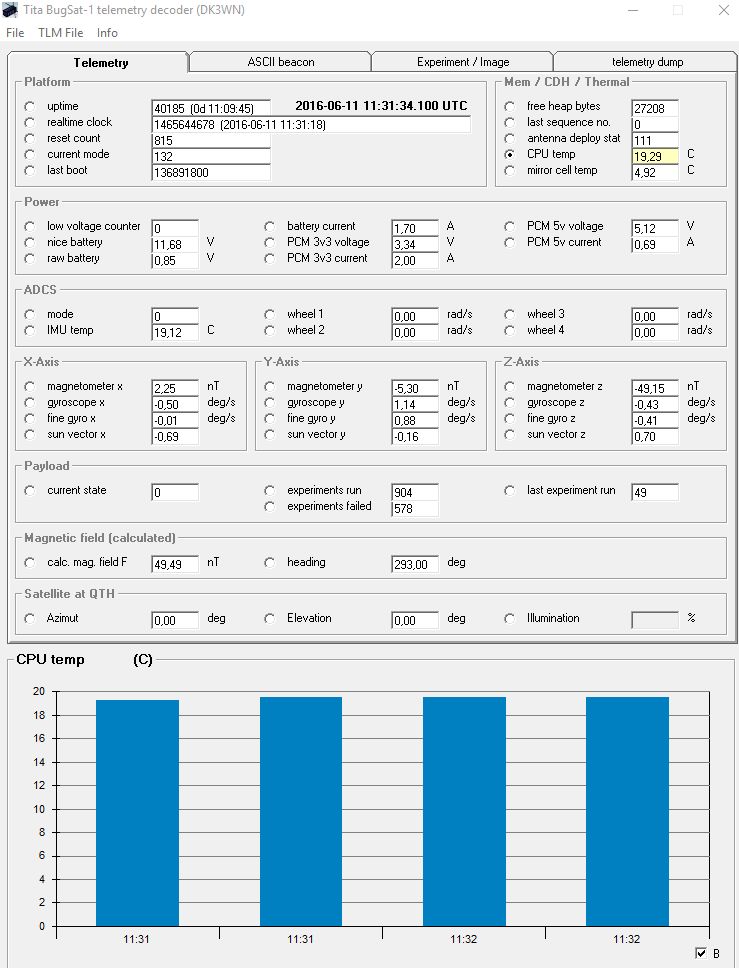Select the fine gyro x radio button
The image size is (739, 968).
point(30,419)
